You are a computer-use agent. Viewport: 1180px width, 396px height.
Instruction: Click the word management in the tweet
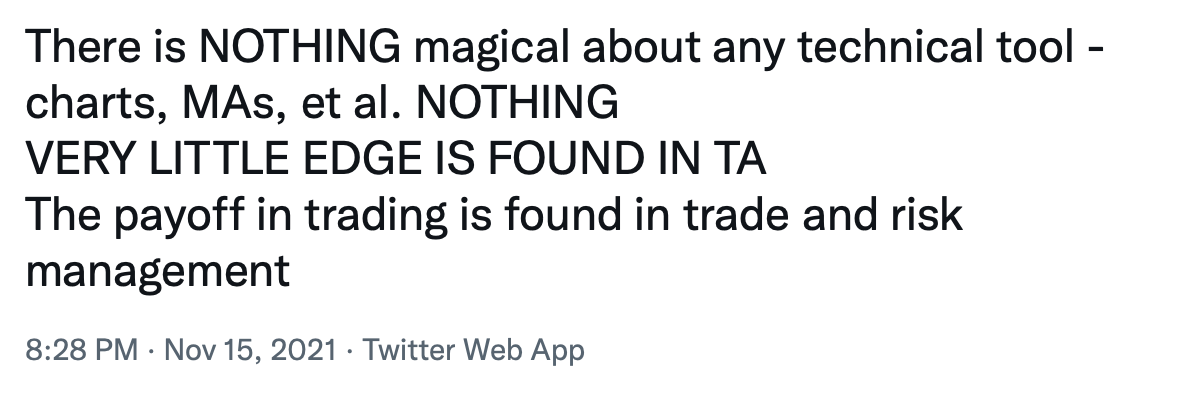(157, 272)
